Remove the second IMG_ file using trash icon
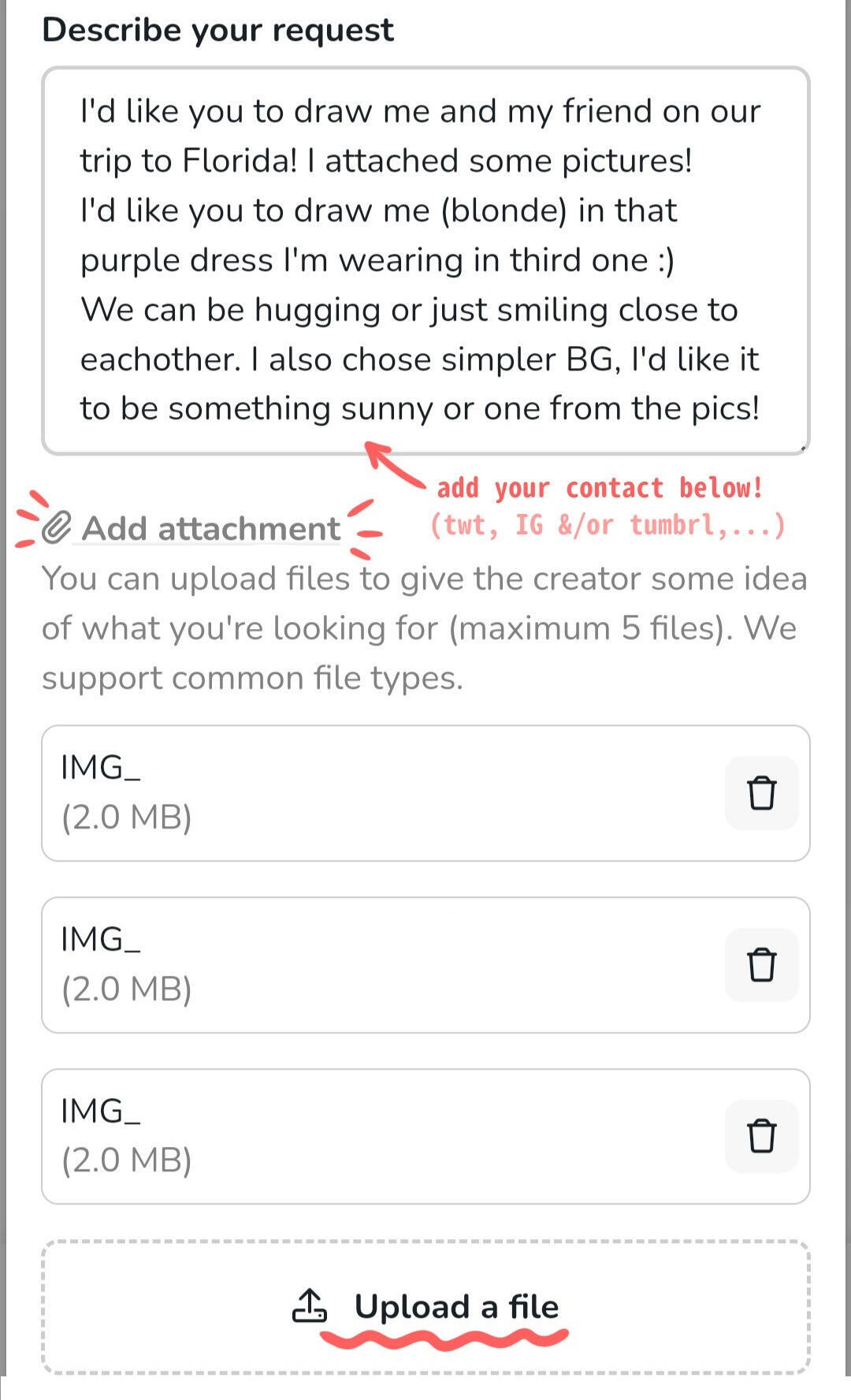Screen dimensions: 851x1400 761,965
